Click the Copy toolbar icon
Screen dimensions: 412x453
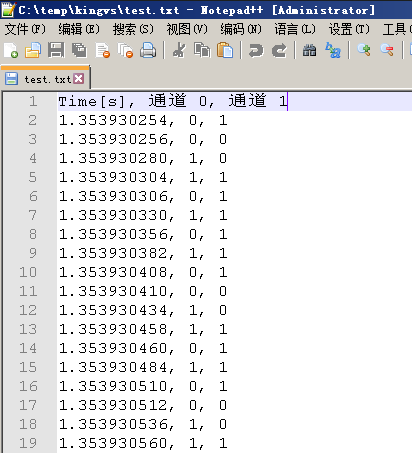click(x=202, y=50)
